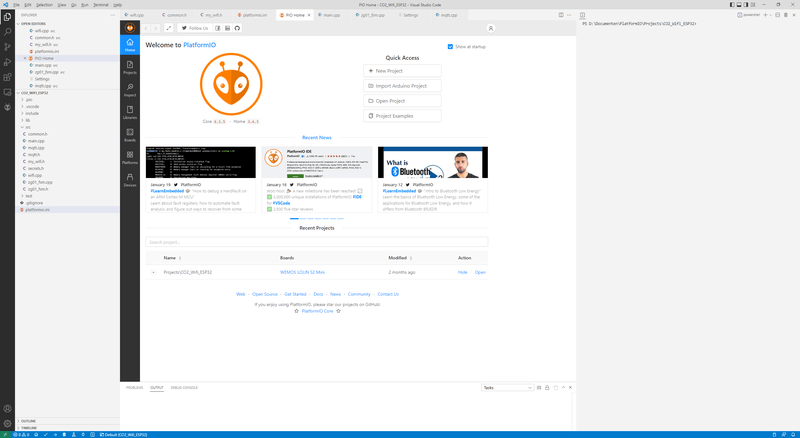Click the Search project input field

coord(316,242)
